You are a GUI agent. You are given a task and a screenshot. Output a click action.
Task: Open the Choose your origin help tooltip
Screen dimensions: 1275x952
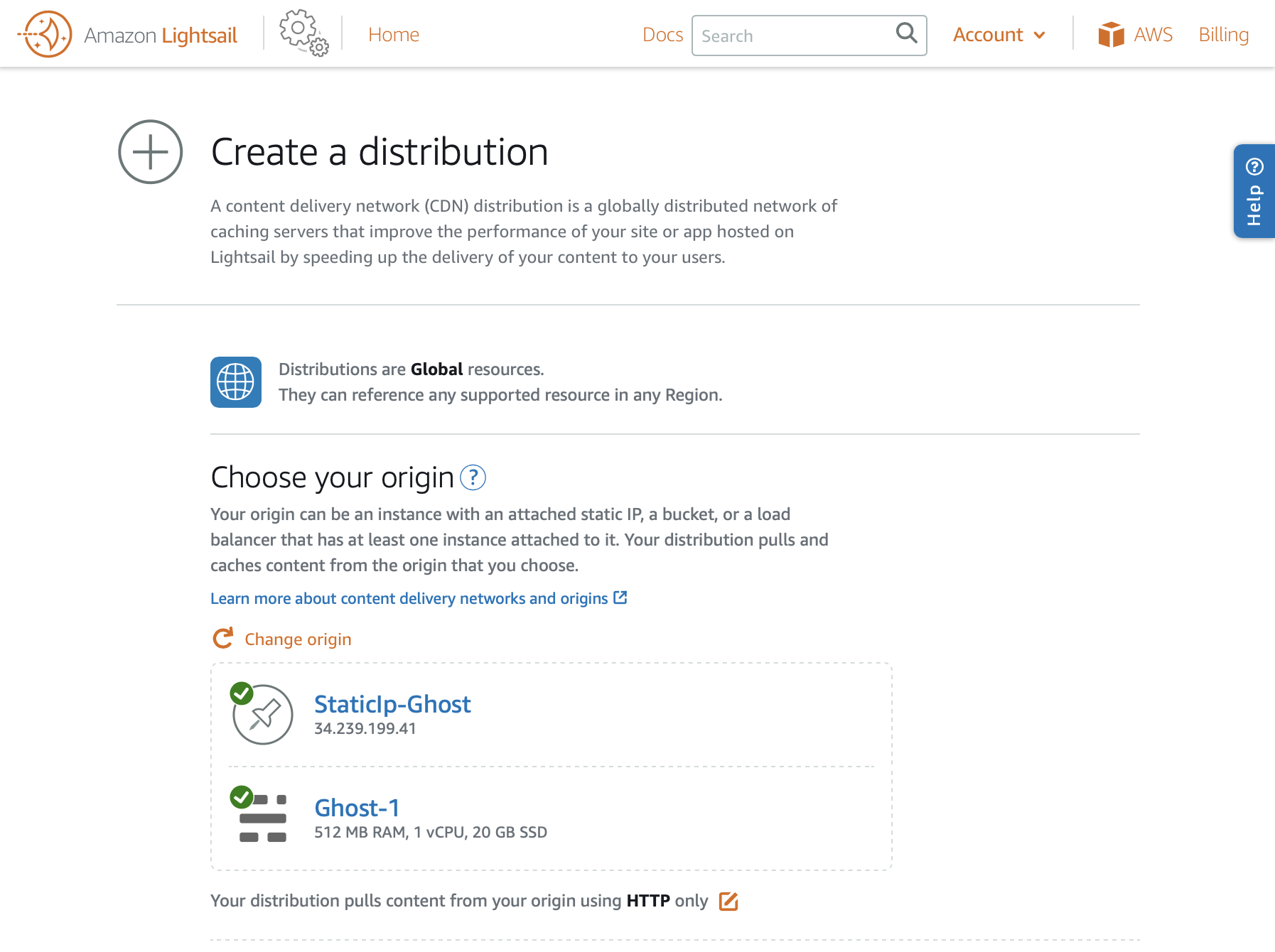pos(473,477)
